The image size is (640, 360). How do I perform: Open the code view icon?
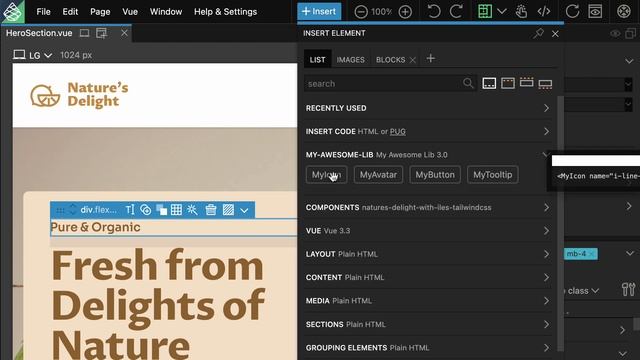click(x=544, y=11)
